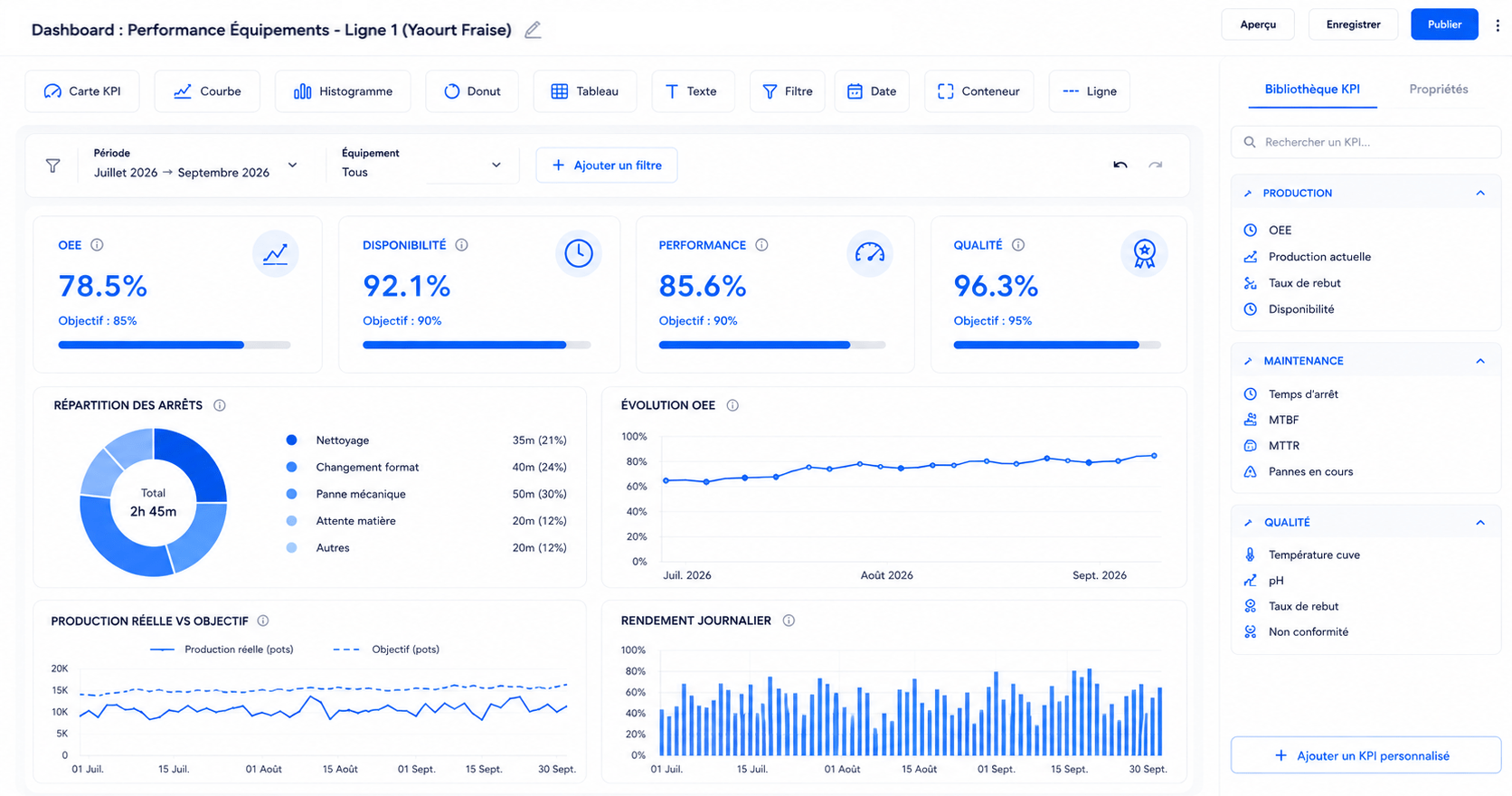Click info icon beside Répartition des arrêts
The width and height of the screenshot is (1512, 796).
(x=220, y=405)
